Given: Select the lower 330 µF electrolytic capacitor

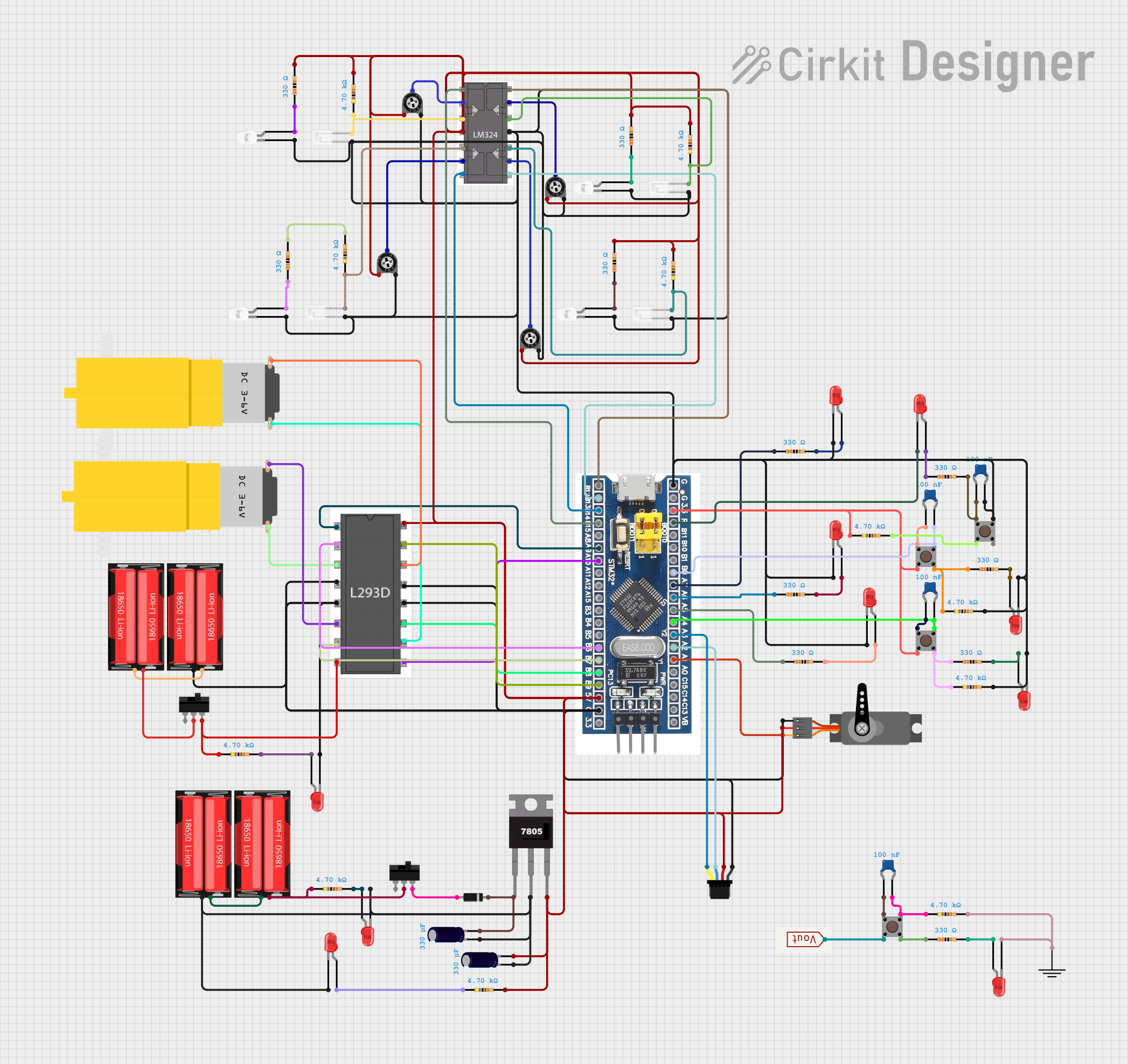Looking at the screenshot, I should (x=479, y=960).
